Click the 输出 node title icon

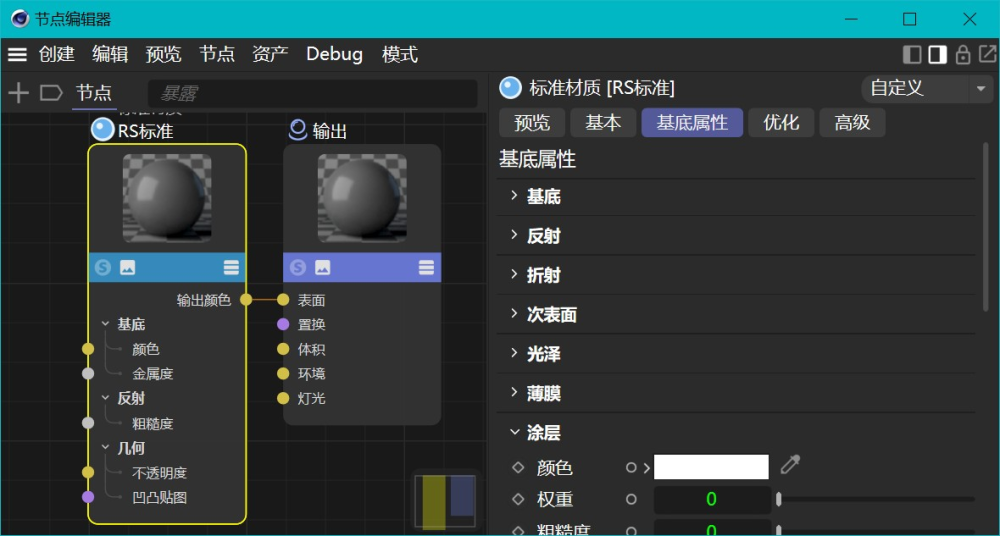pyautogui.click(x=298, y=130)
